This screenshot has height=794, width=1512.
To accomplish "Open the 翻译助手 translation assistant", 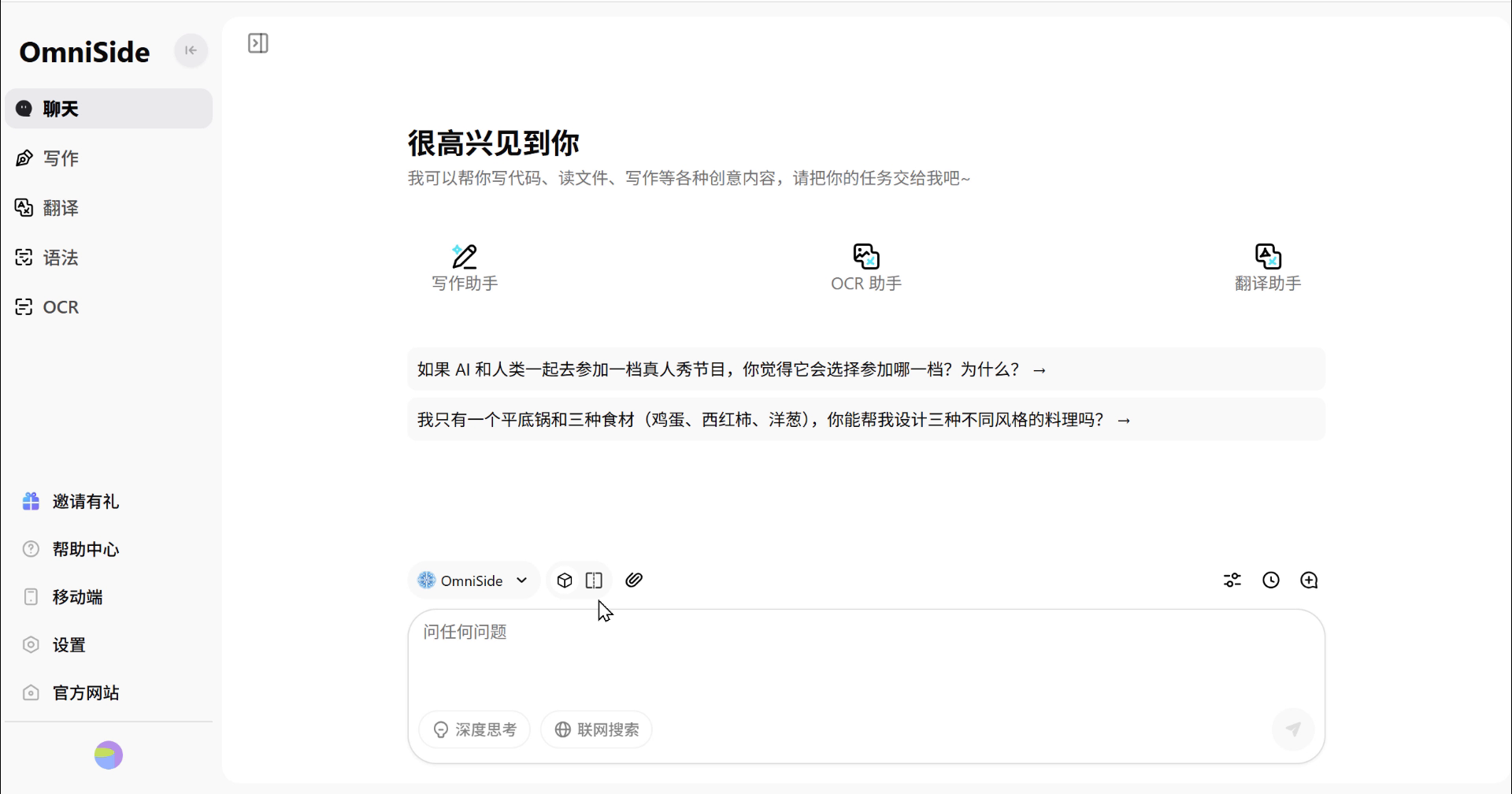I will 1267,268.
